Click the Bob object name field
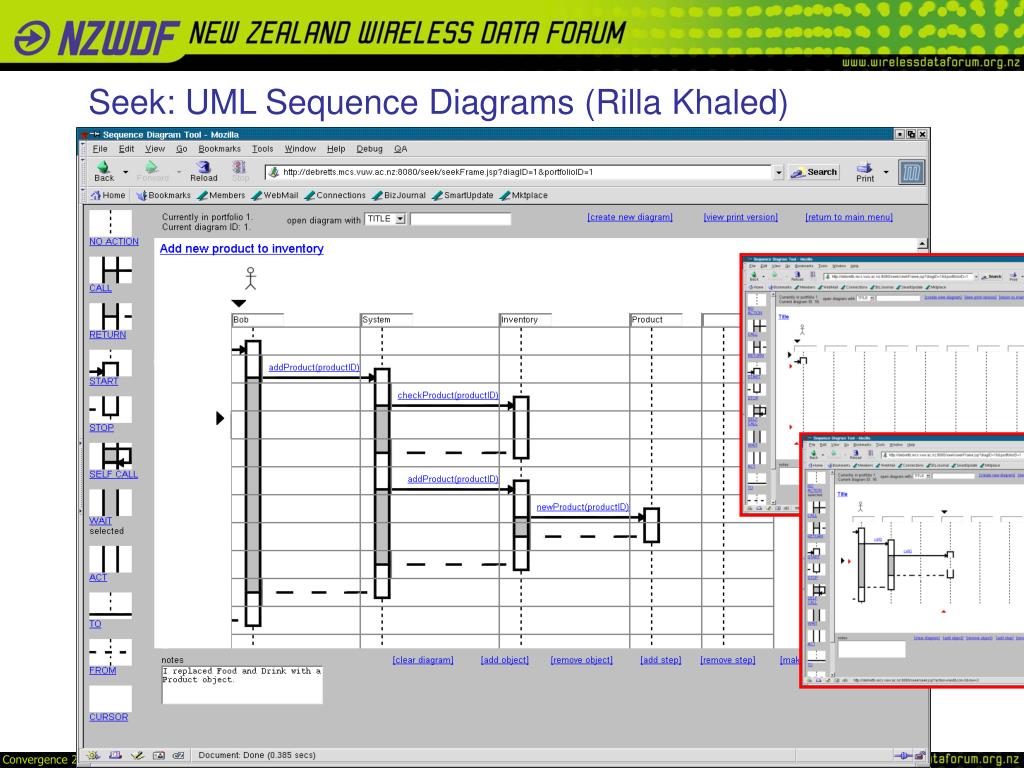Screen dimensions: 1024x768 [257, 320]
